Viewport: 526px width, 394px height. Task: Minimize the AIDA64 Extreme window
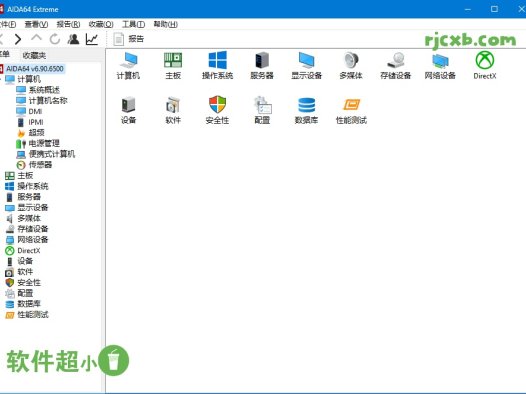point(468,9)
